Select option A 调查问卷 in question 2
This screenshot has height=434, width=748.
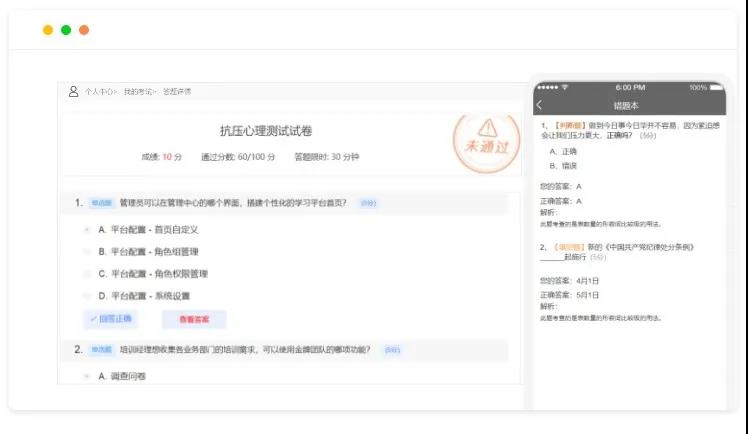[122, 376]
